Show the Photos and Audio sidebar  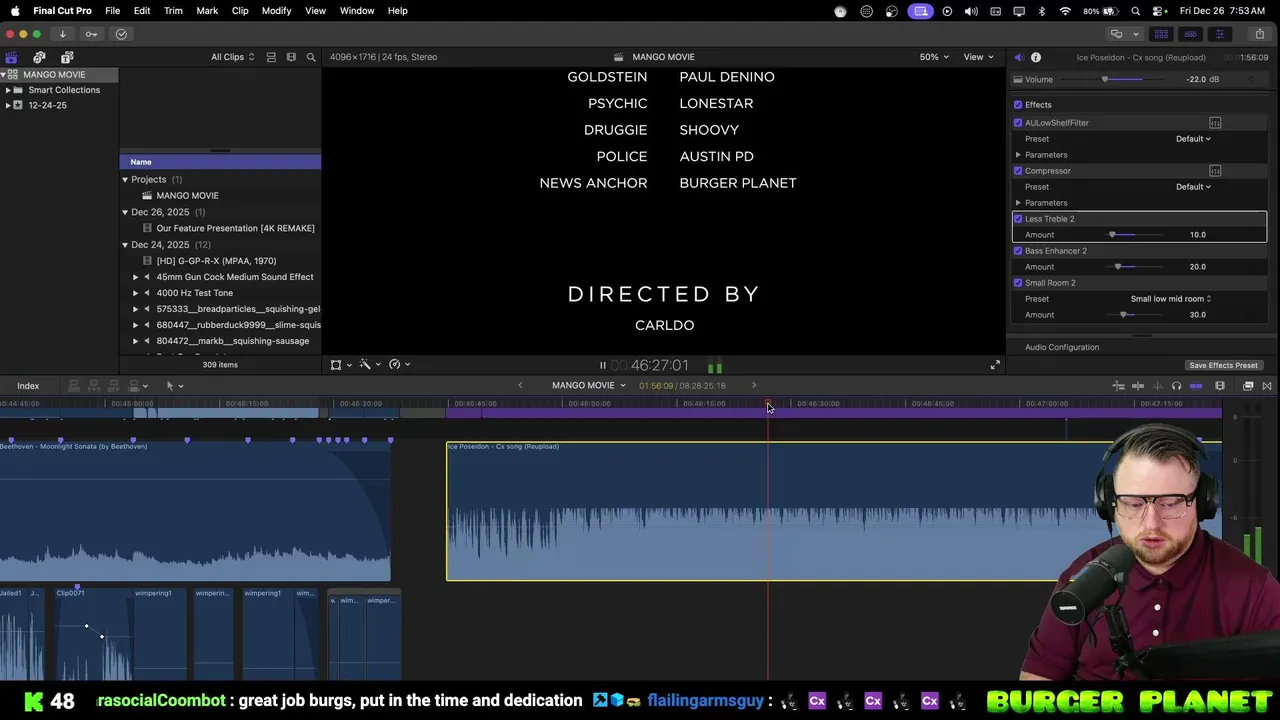pyautogui.click(x=39, y=57)
